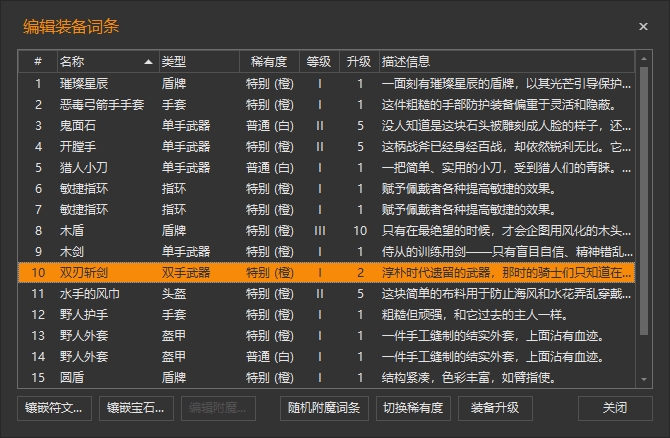This screenshot has height=438, width=670.
Task: Click 普通 (白) rarity in row 14
Action: tap(270, 356)
